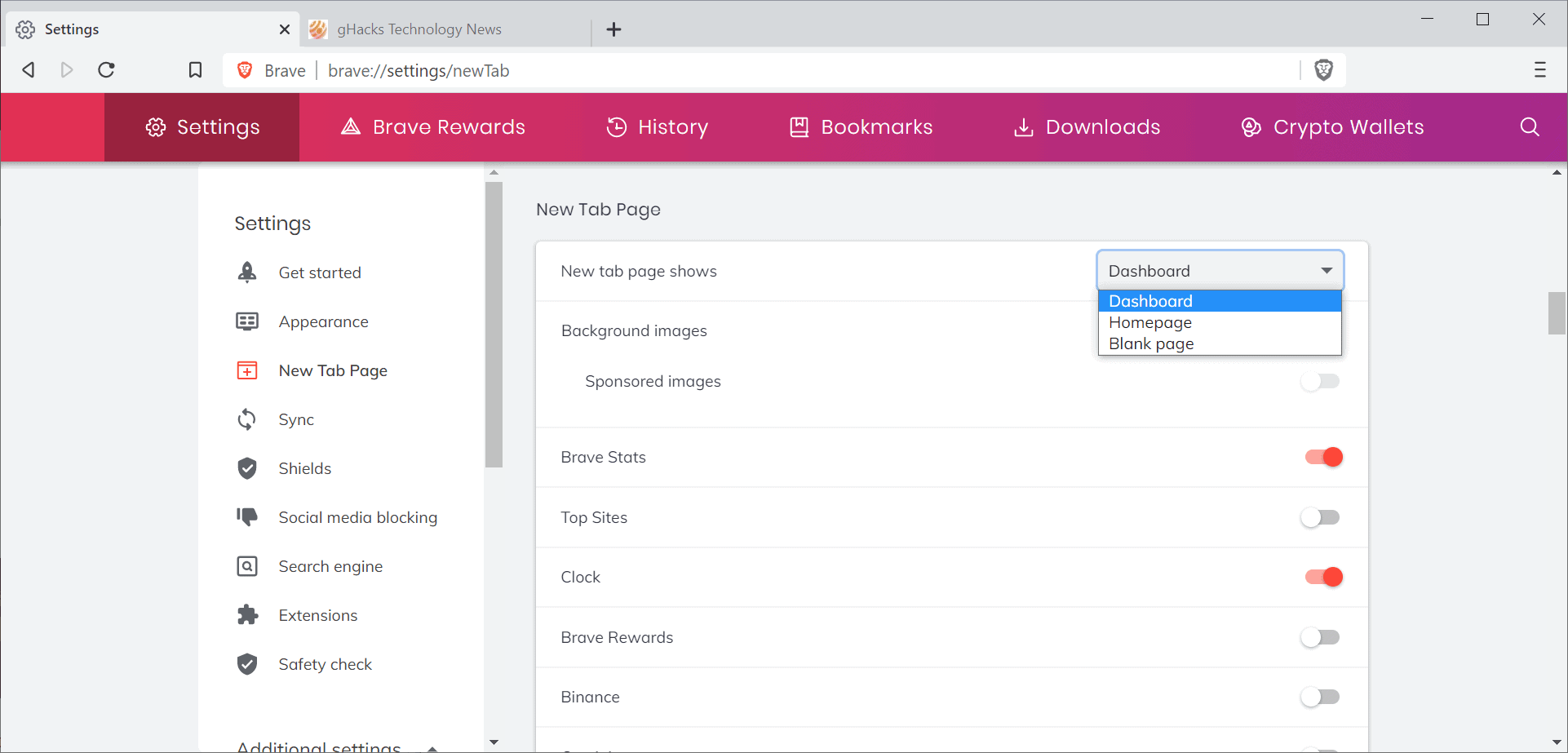
Task: Open Search engine settings section
Action: tap(330, 566)
